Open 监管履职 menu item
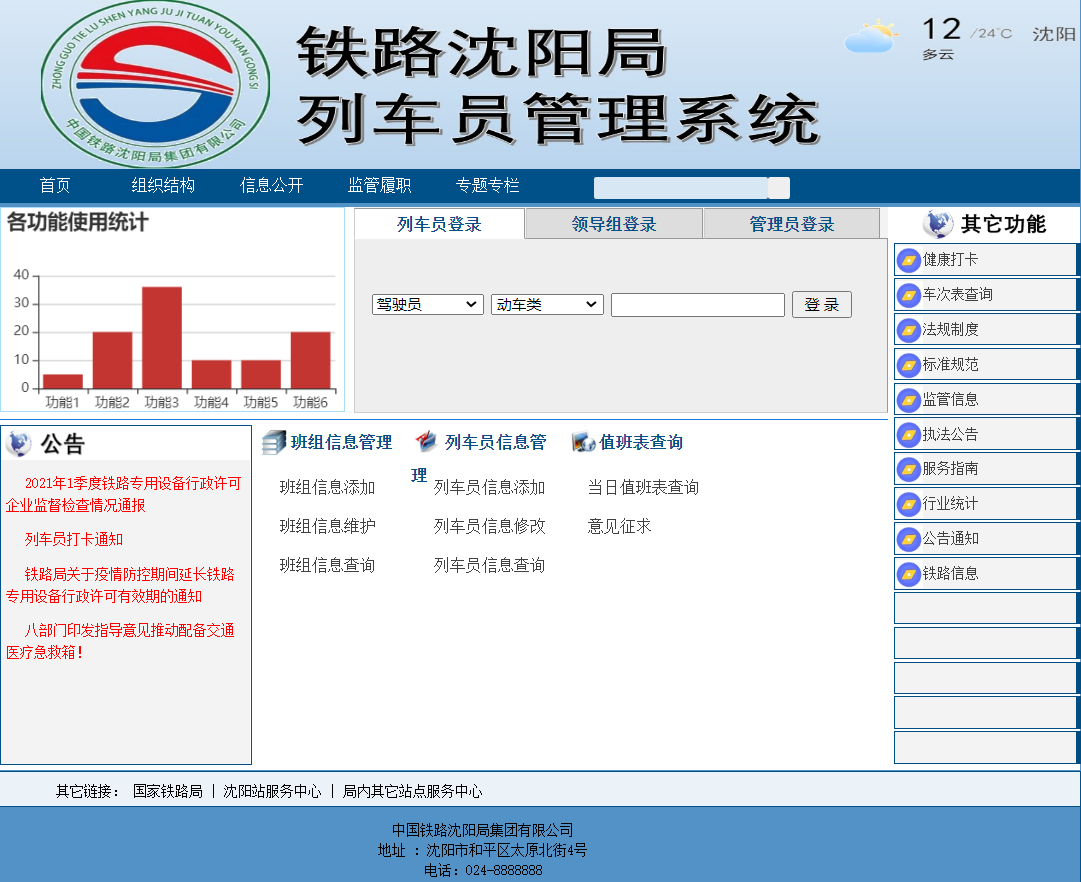Viewport: 1081px width, 882px height. coord(379,186)
